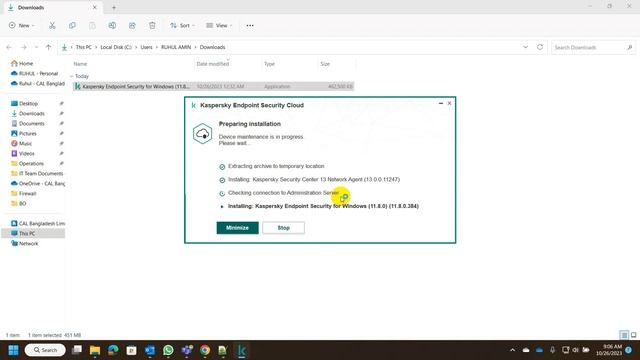
Task: Sort by the Name column header
Action: click(x=80, y=64)
